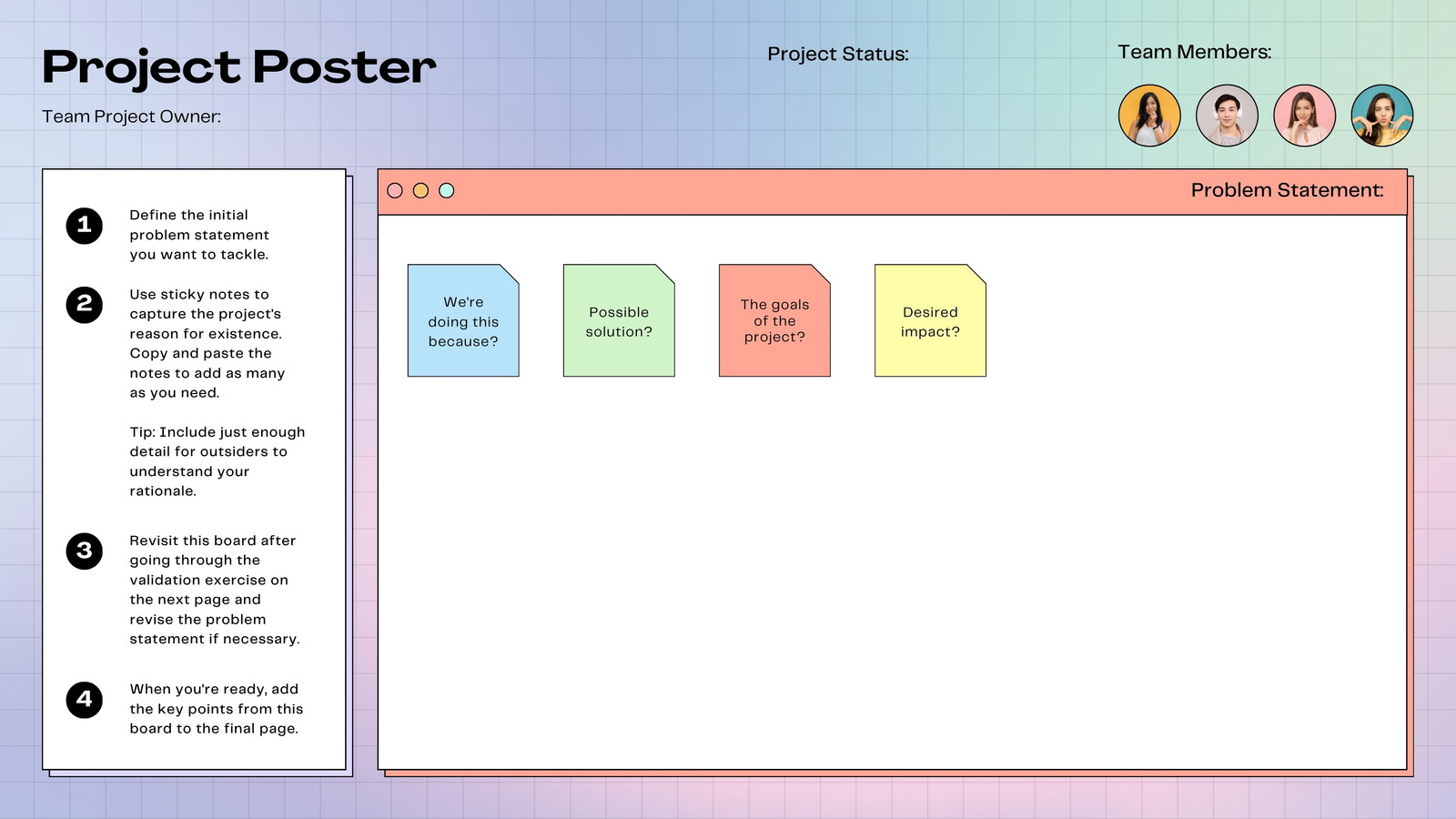Select the "Team Members:" heading
Screen dimensions: 1456x819
pos(1195,52)
